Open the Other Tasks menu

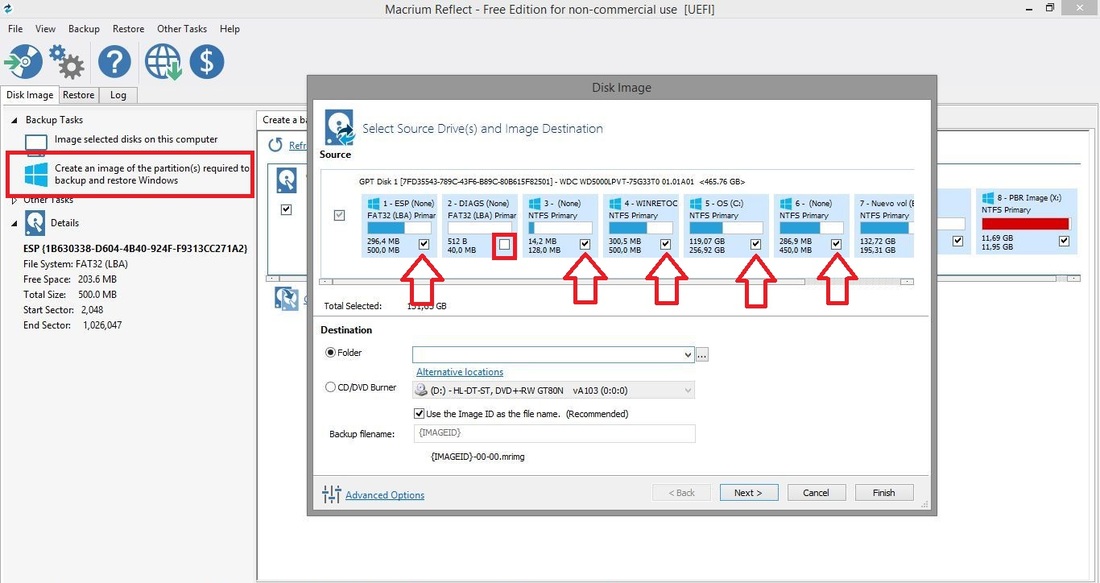tap(182, 29)
